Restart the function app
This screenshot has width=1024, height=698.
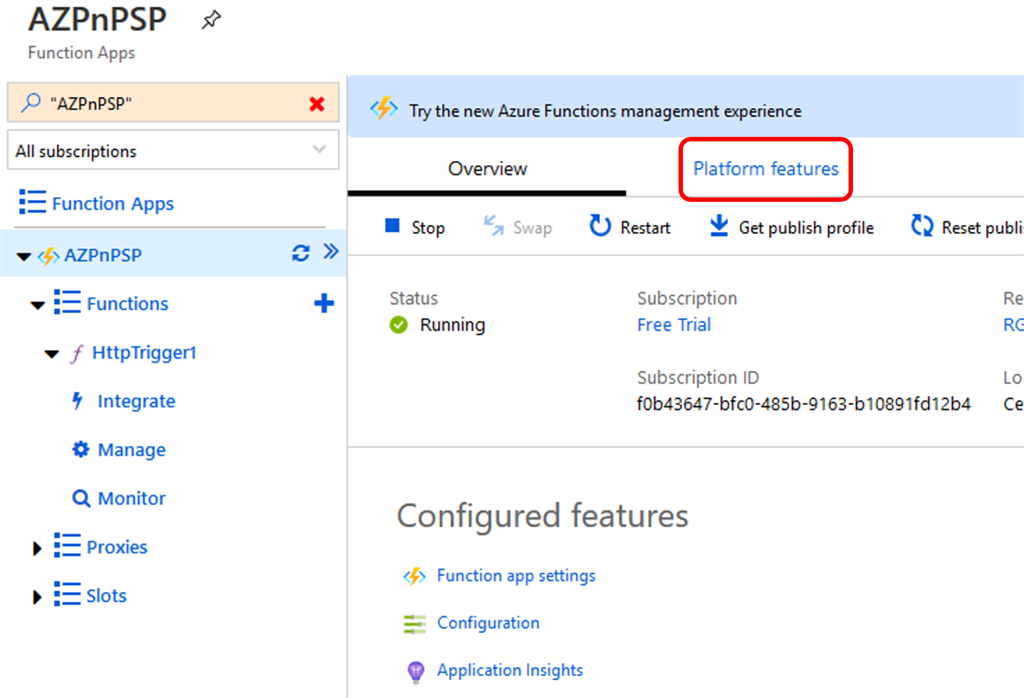coord(630,227)
